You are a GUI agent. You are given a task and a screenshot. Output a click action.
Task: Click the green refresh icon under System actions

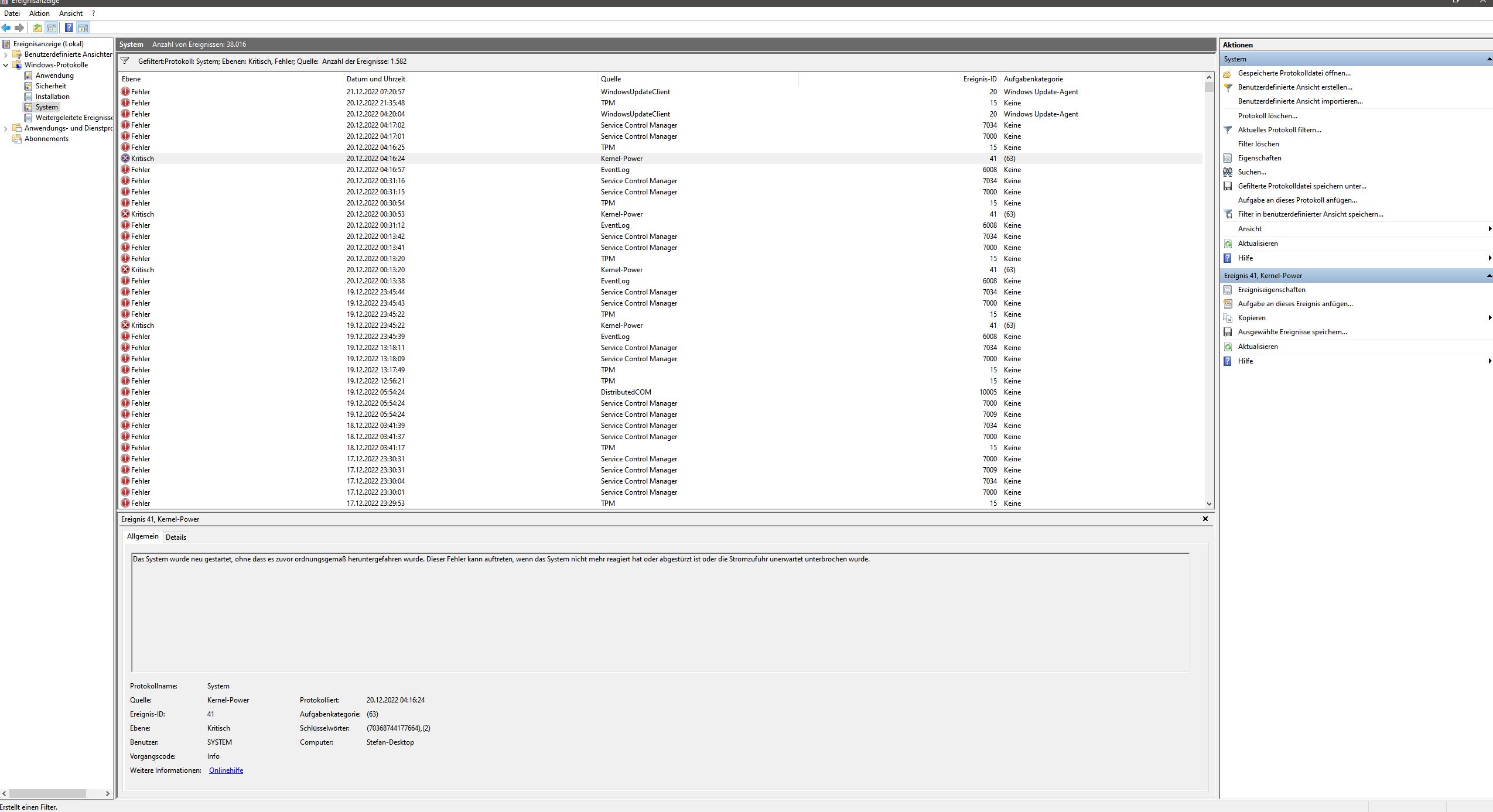1228,244
